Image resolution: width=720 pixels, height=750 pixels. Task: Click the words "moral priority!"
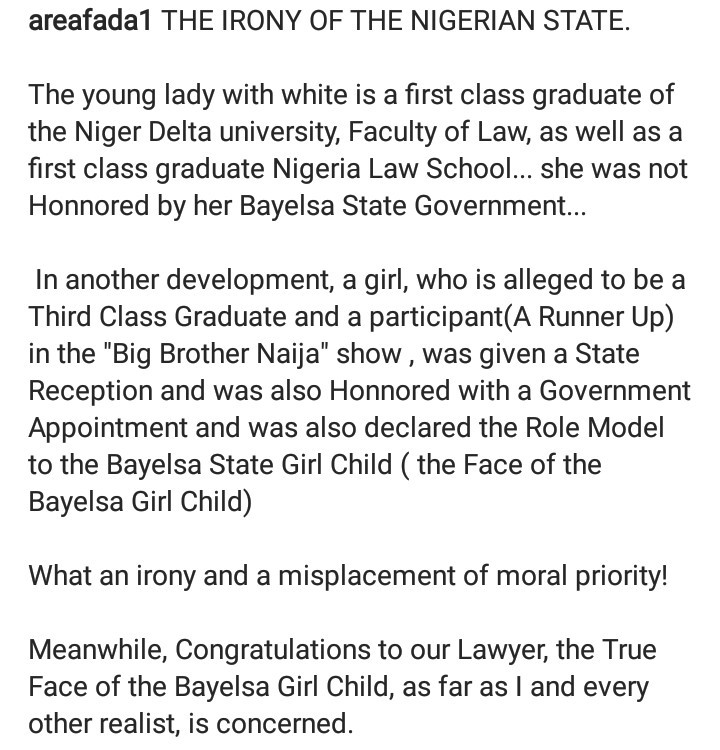(582, 576)
